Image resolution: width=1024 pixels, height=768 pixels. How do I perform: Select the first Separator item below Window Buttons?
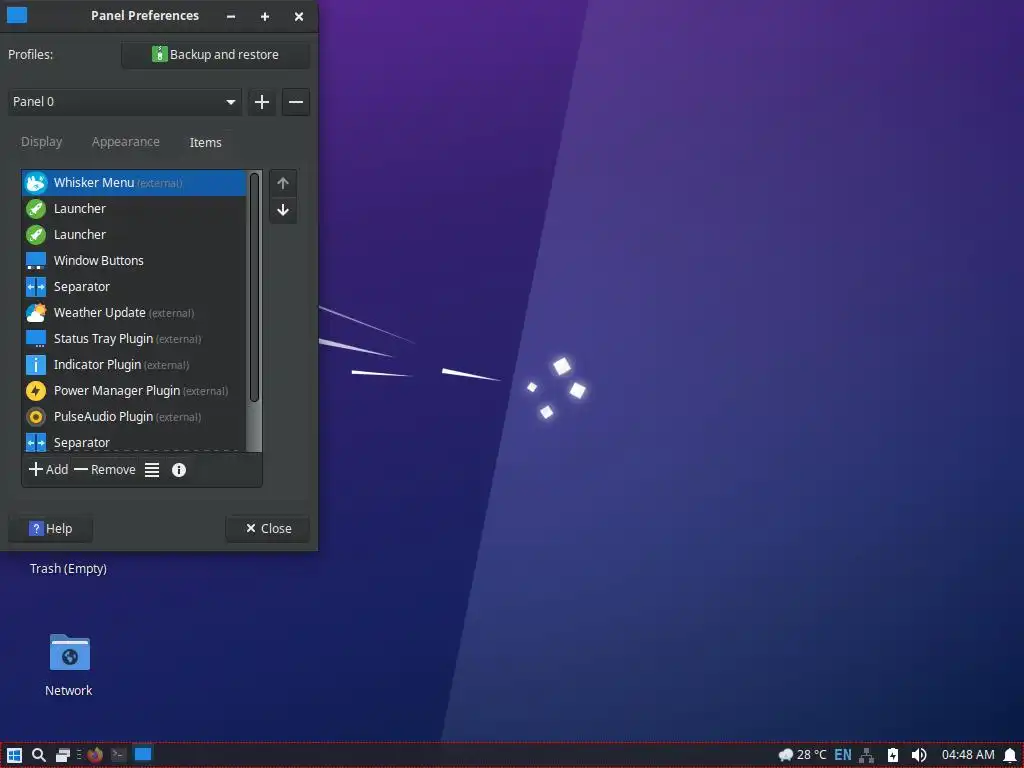pos(134,287)
